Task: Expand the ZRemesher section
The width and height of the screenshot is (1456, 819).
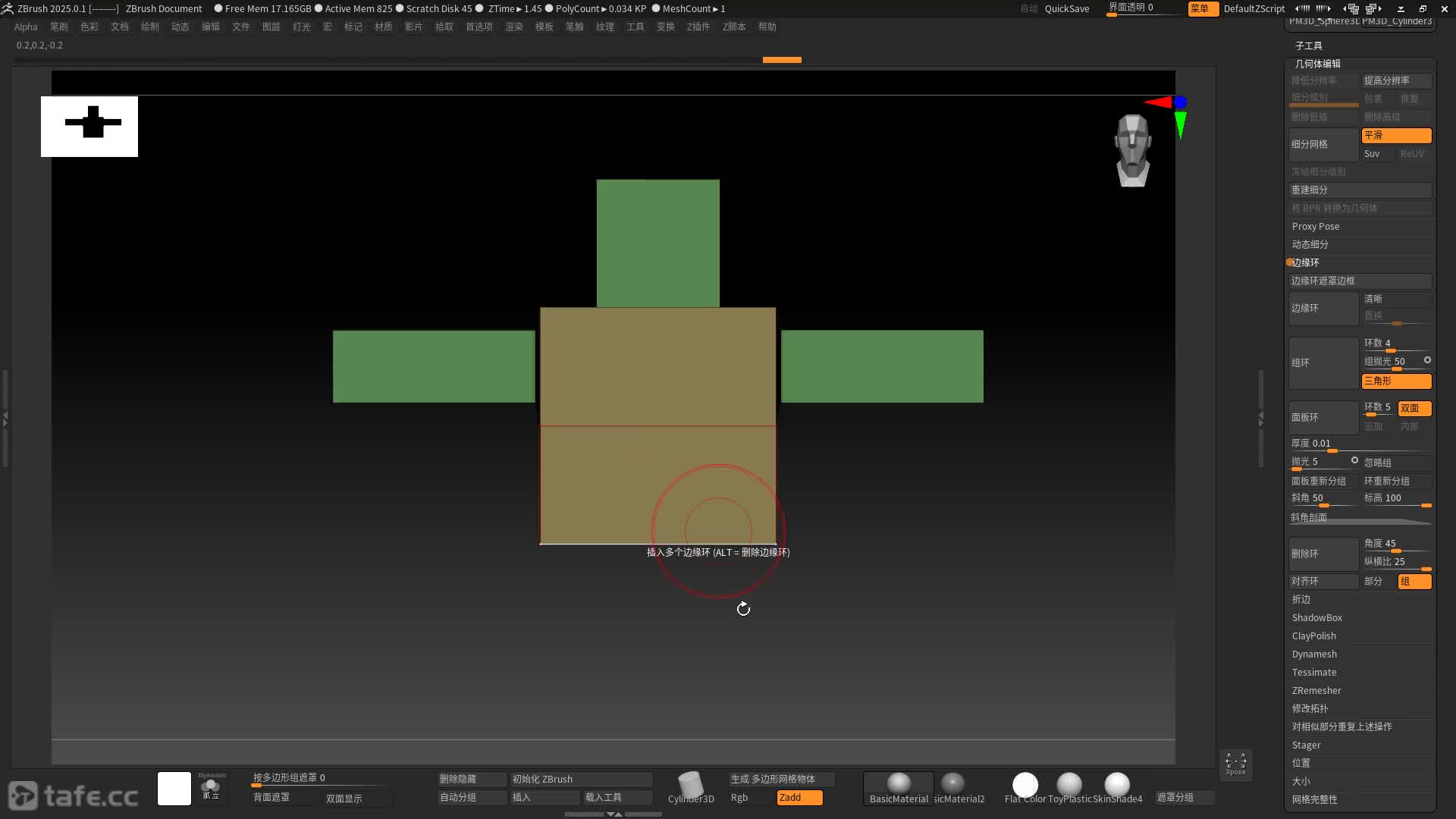Action: coord(1316,690)
